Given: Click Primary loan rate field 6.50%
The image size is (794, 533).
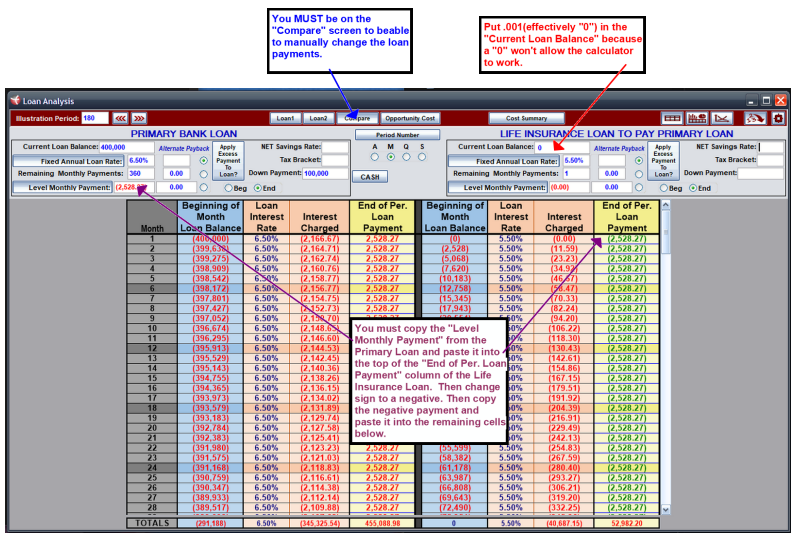Looking at the screenshot, I should point(140,160).
